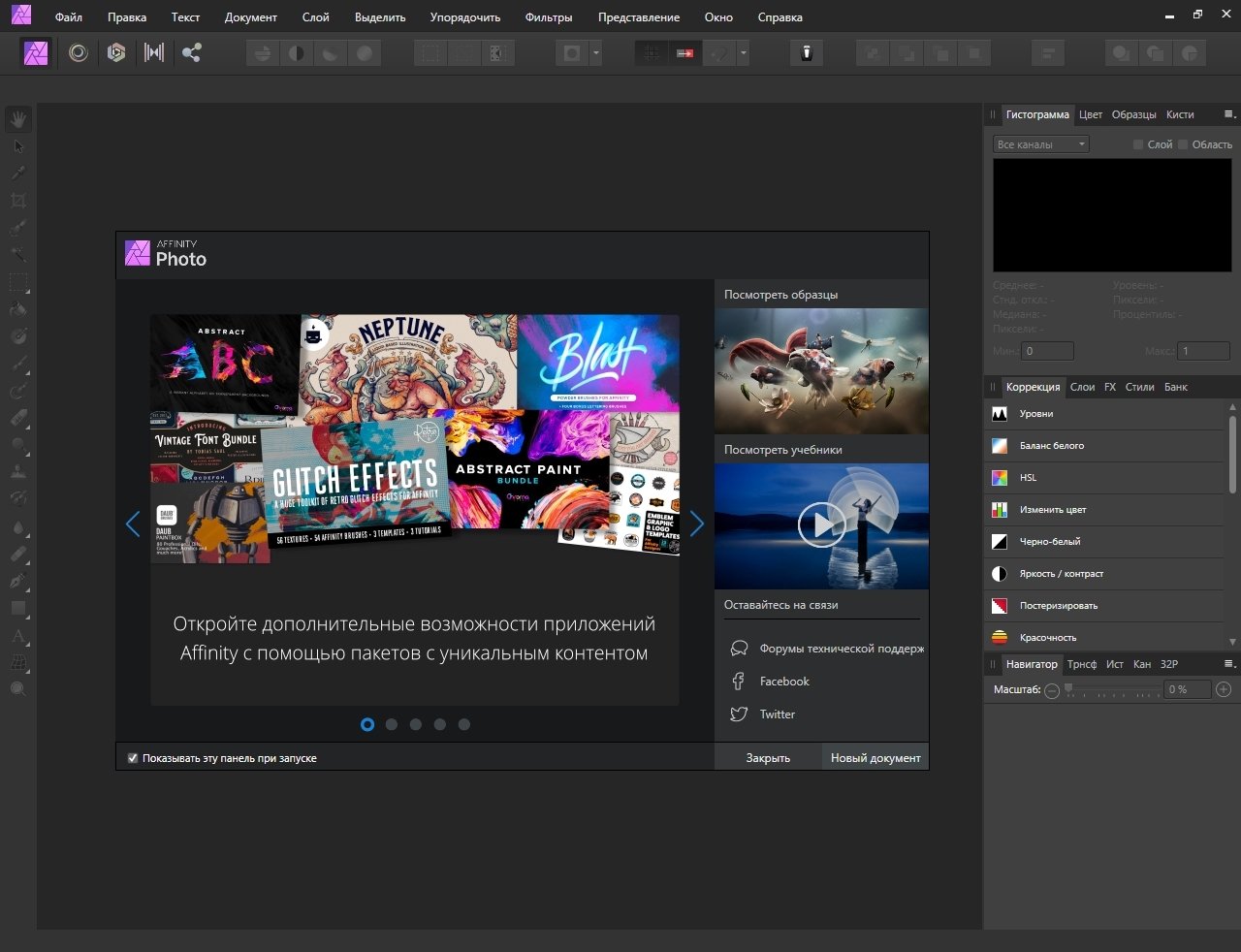Screen dimensions: 1241x952
Task: Switch to the Образцы tab
Action: coord(1134,114)
